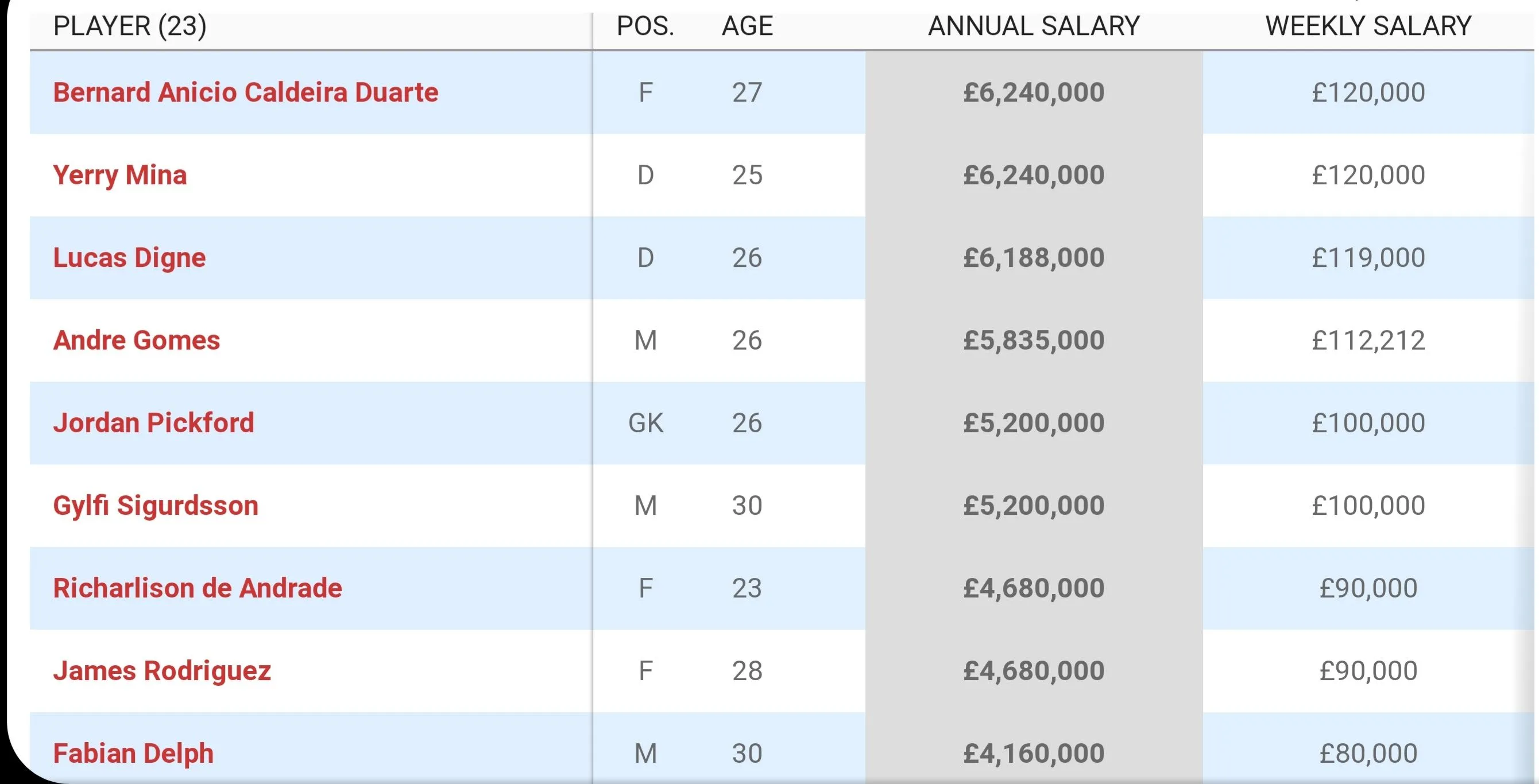Select Fabian Delph's £80,000 weekly salary

[1368, 753]
